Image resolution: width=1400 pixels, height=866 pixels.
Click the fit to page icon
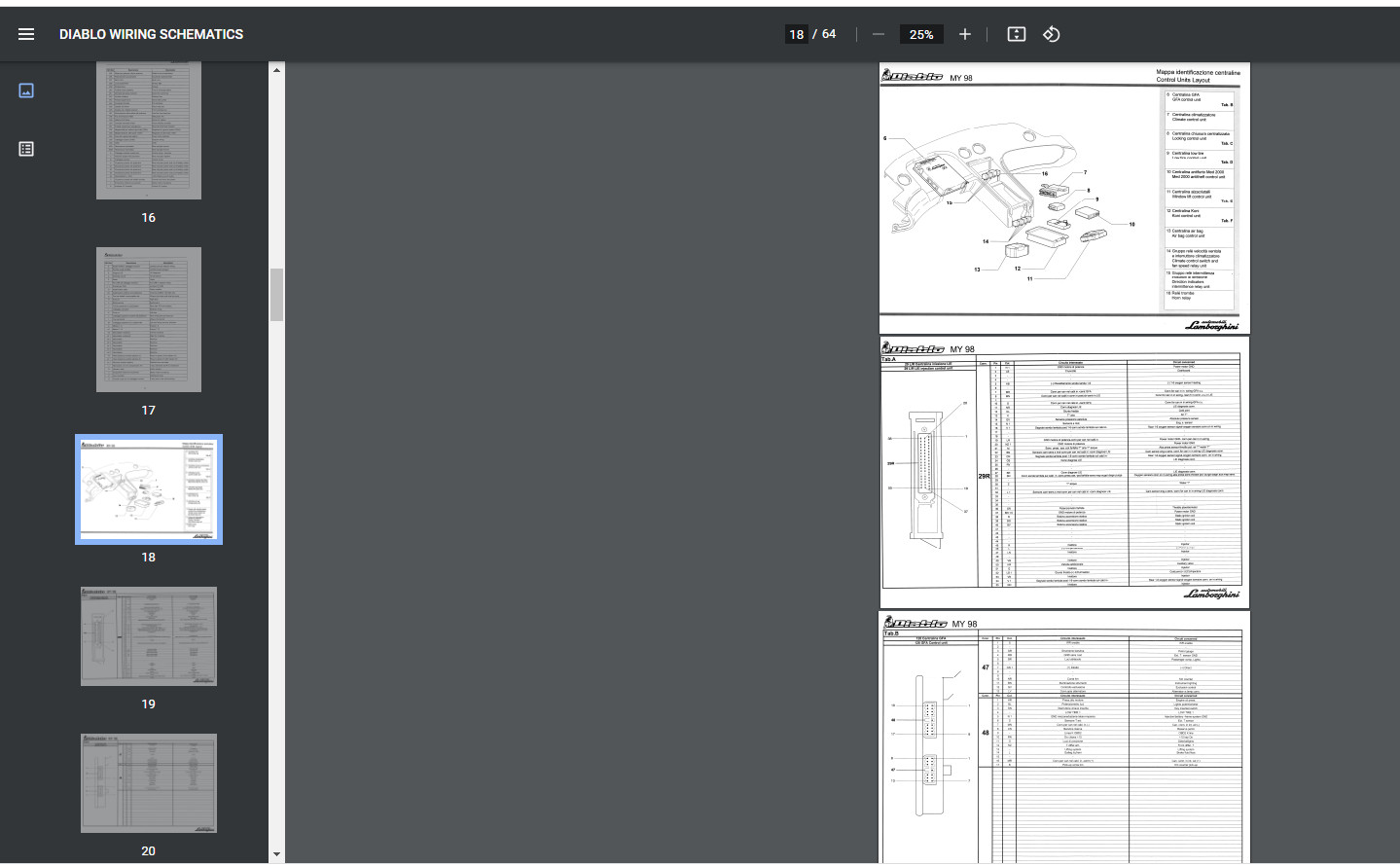[1017, 34]
